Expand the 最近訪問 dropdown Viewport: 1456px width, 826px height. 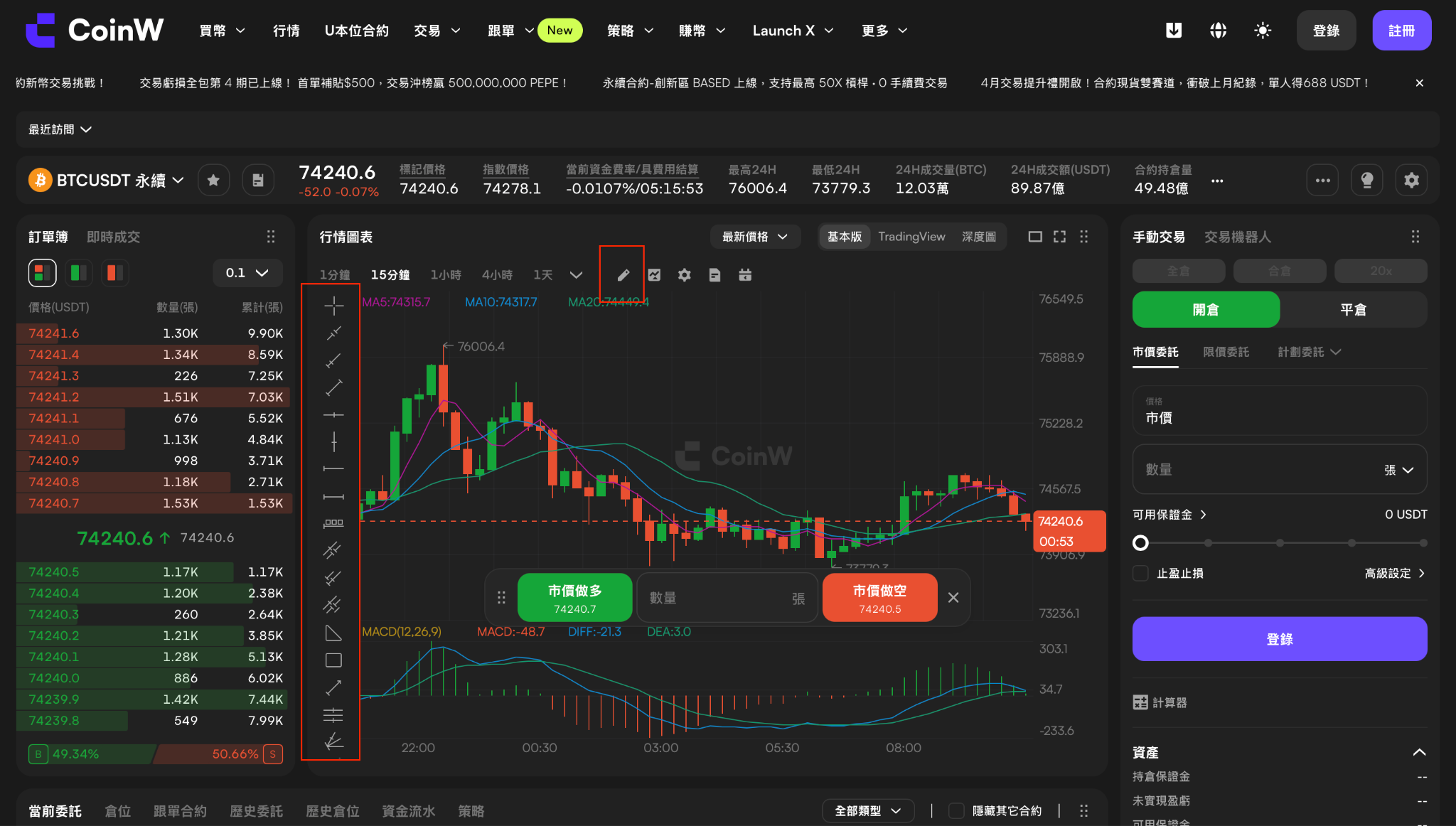60,129
